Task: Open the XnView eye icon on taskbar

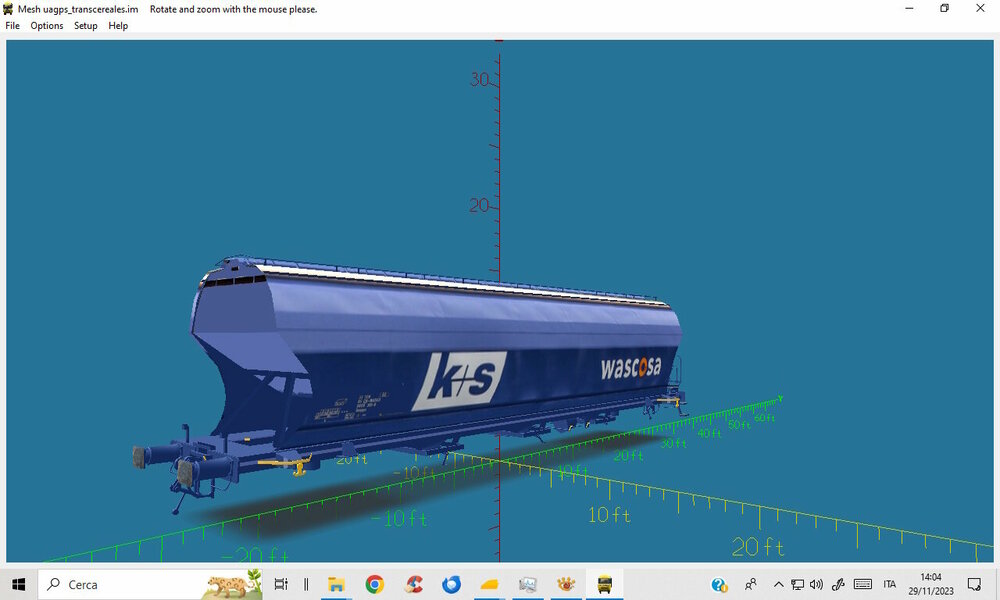Action: pyautogui.click(x=566, y=584)
